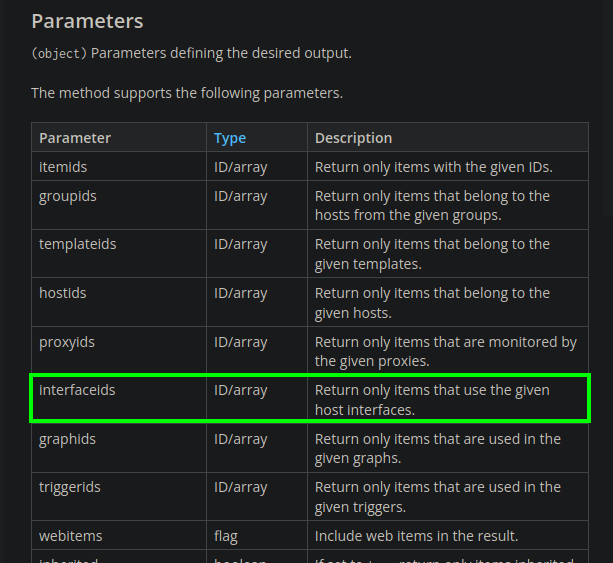Select the webitems parameter cell
This screenshot has width=613, height=563.
coord(71,536)
